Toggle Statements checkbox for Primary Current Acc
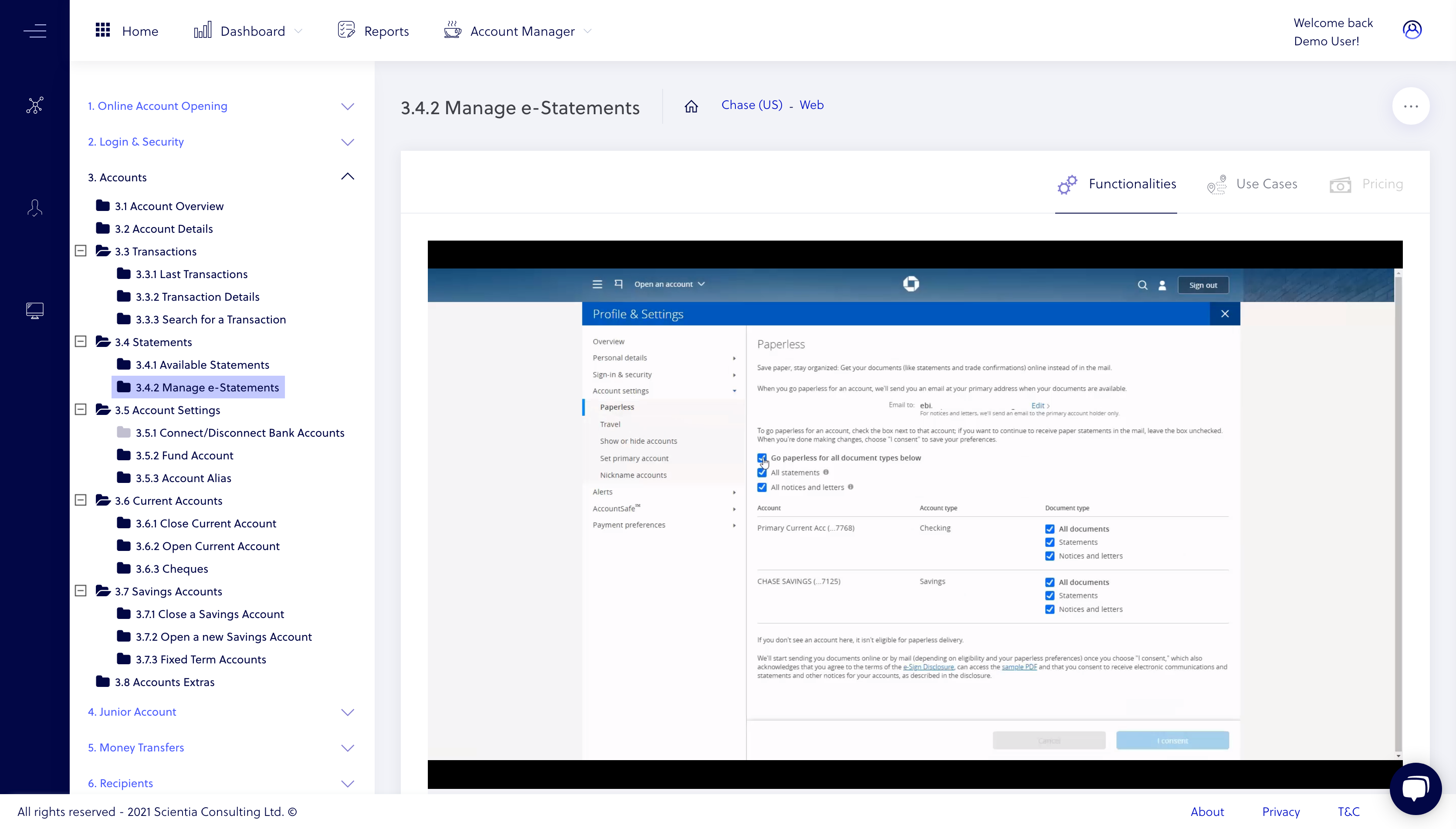 (1050, 542)
